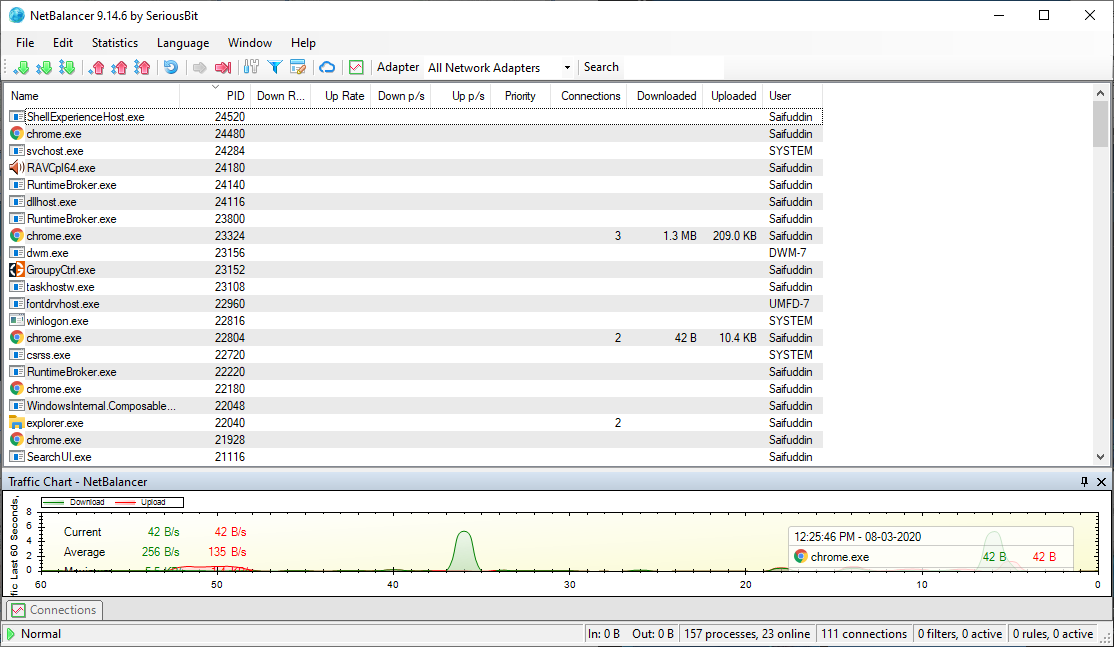Close the Traffic Chart panel
The image size is (1114, 647).
(x=1101, y=482)
